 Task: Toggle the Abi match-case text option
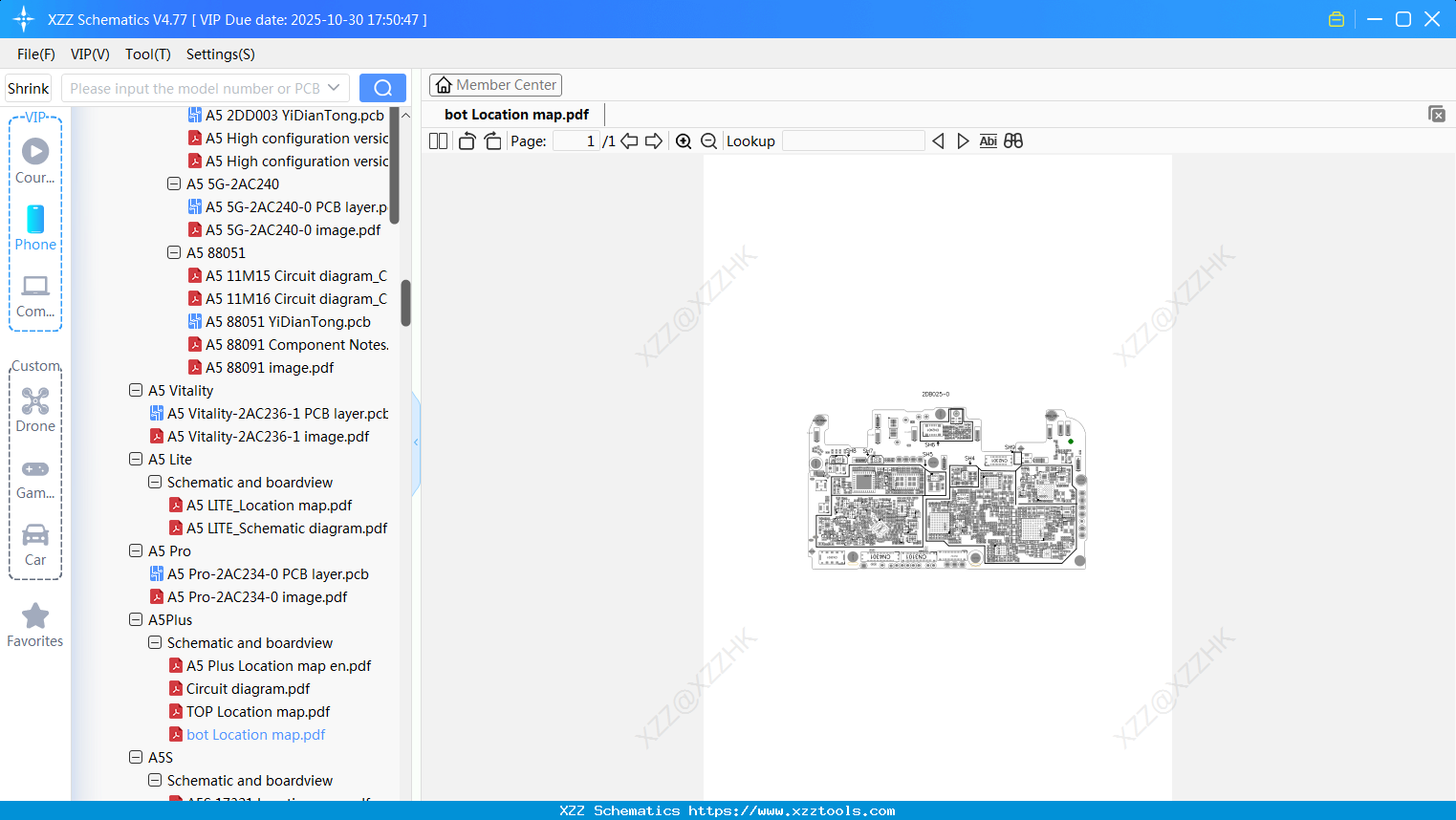coord(988,140)
